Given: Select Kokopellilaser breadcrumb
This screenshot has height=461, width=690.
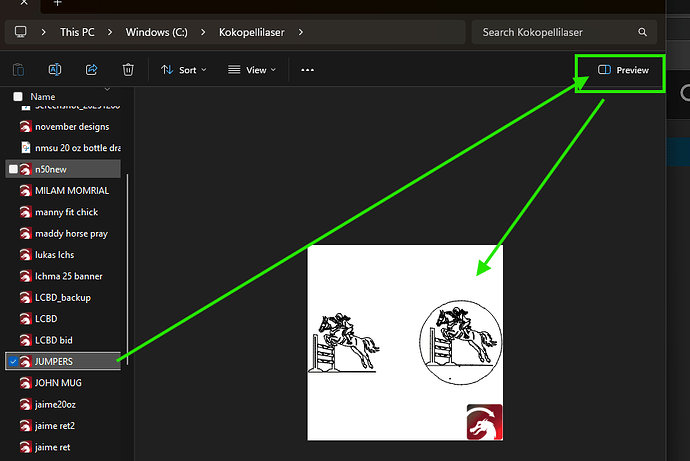Looking at the screenshot, I should tap(252, 32).
